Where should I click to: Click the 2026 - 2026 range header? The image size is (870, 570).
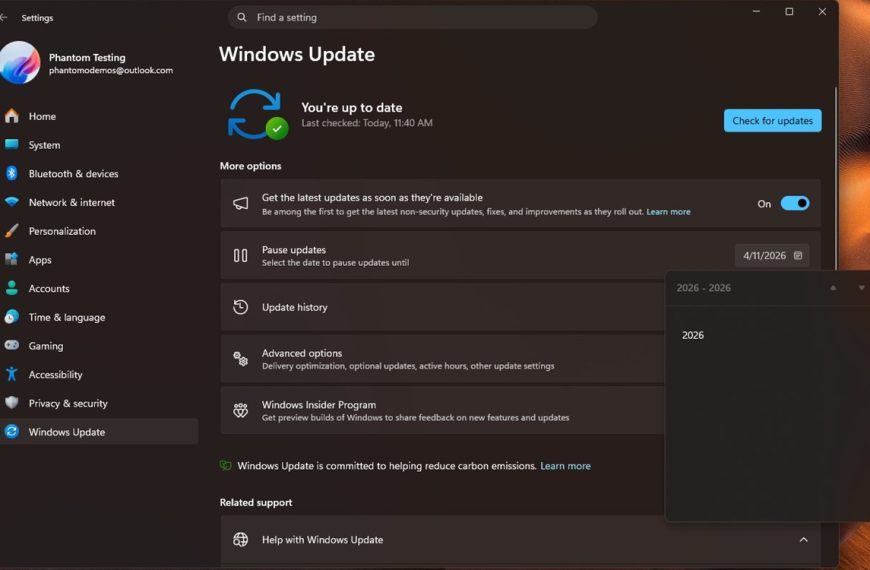pyautogui.click(x=704, y=287)
